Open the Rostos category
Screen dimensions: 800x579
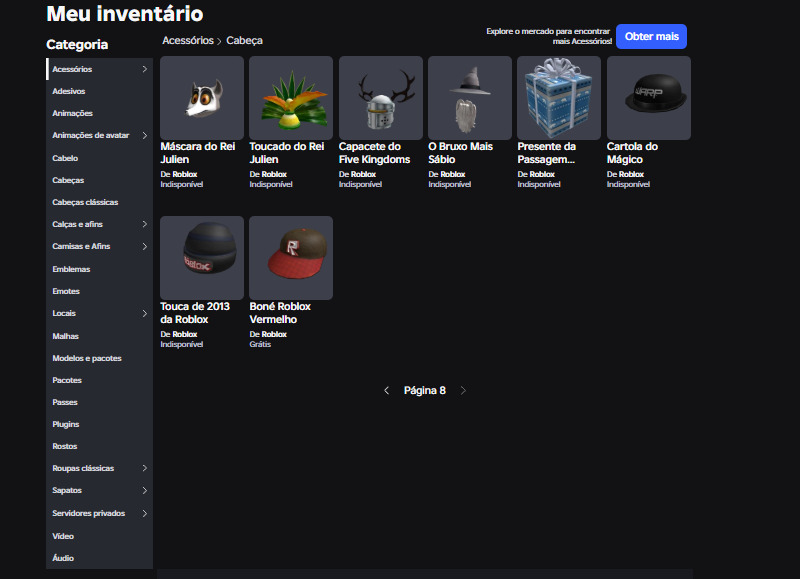[x=99, y=446]
